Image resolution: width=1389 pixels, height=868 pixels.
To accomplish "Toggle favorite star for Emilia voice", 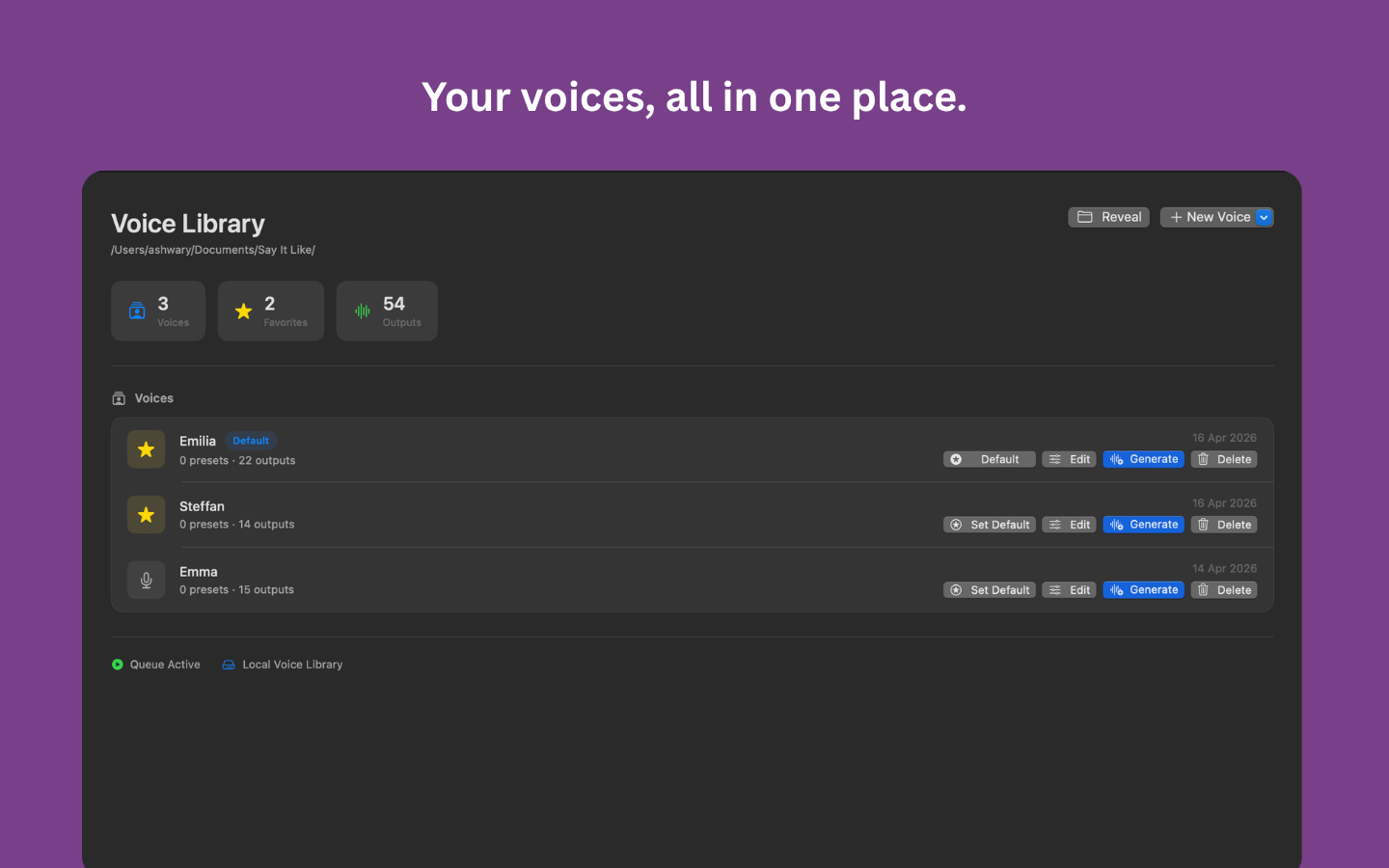I will pyautogui.click(x=146, y=449).
